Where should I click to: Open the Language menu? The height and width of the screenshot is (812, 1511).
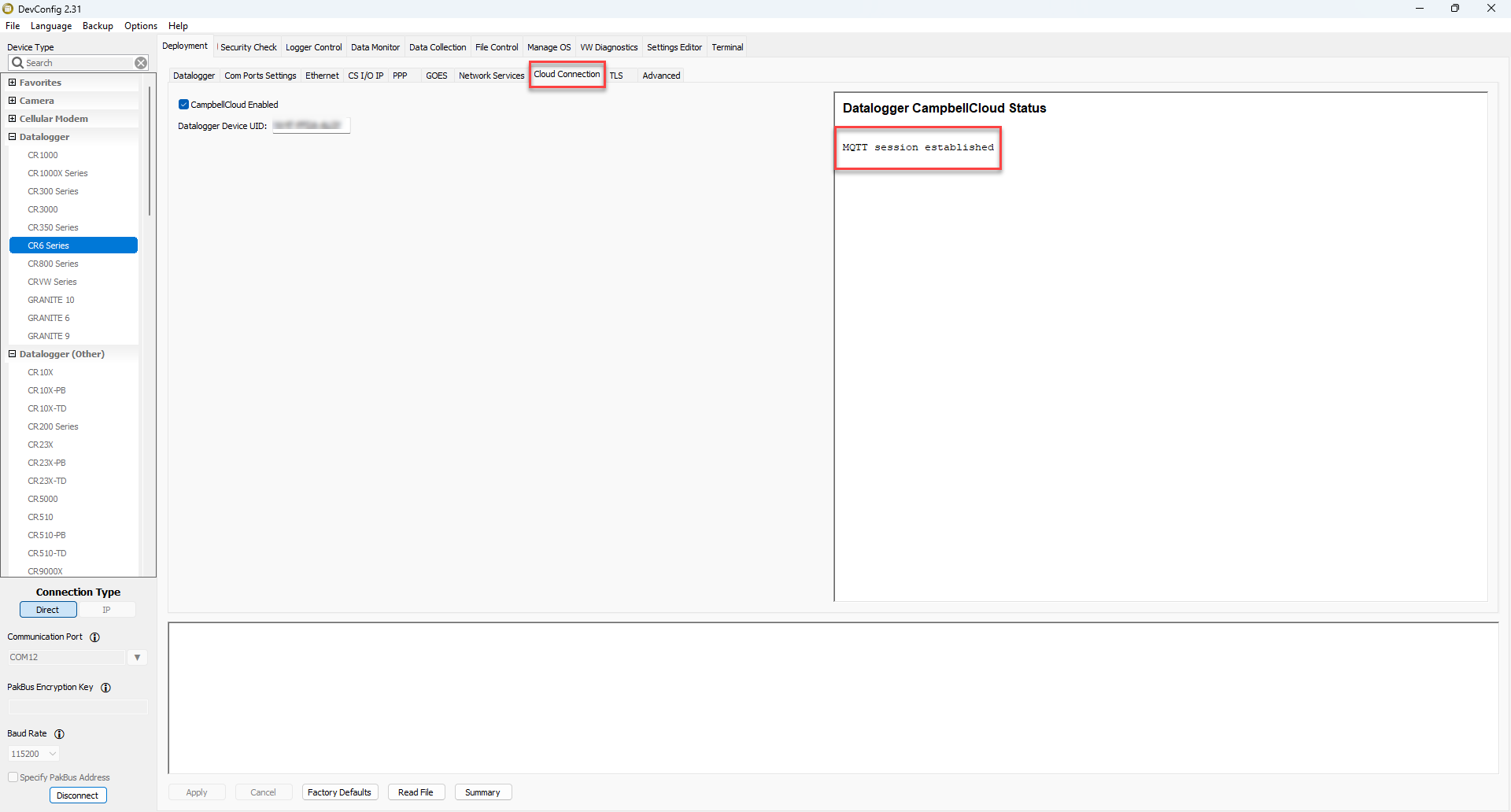51,26
